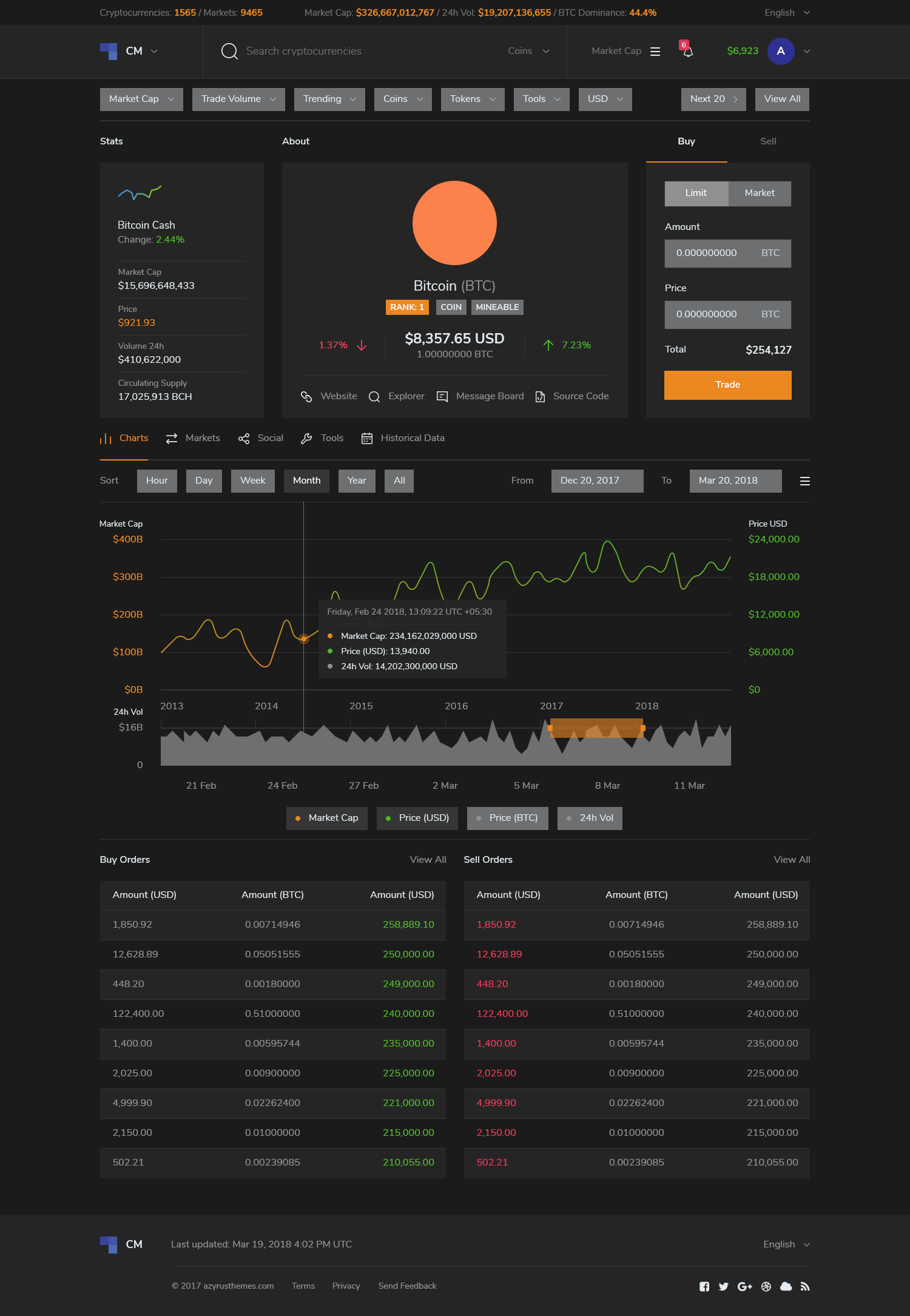Click the CM logo in footer
This screenshot has height=1316, width=910.
coord(121,1244)
